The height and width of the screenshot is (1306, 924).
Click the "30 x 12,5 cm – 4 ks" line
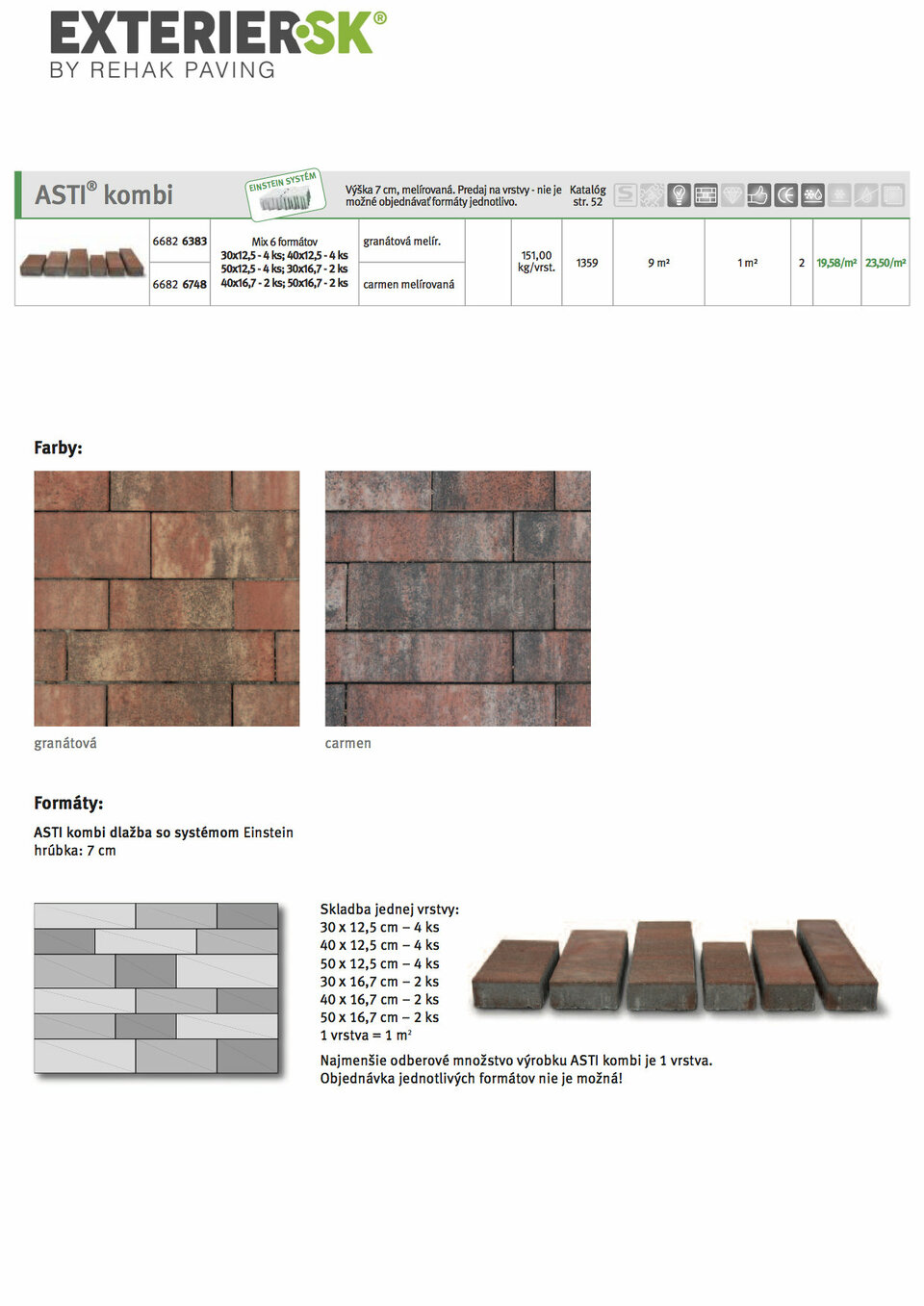380,928
